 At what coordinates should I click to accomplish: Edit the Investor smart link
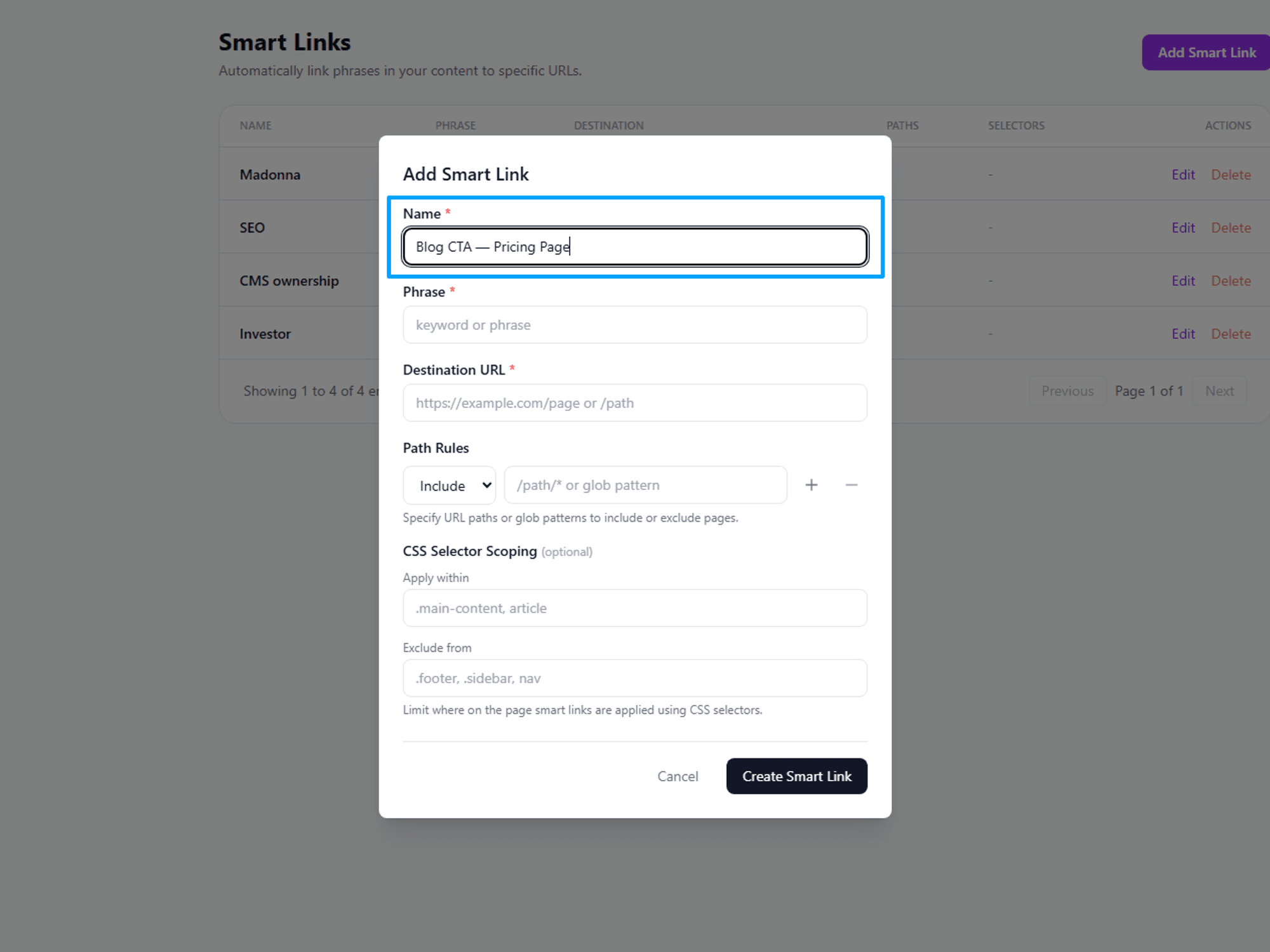pyautogui.click(x=1183, y=333)
